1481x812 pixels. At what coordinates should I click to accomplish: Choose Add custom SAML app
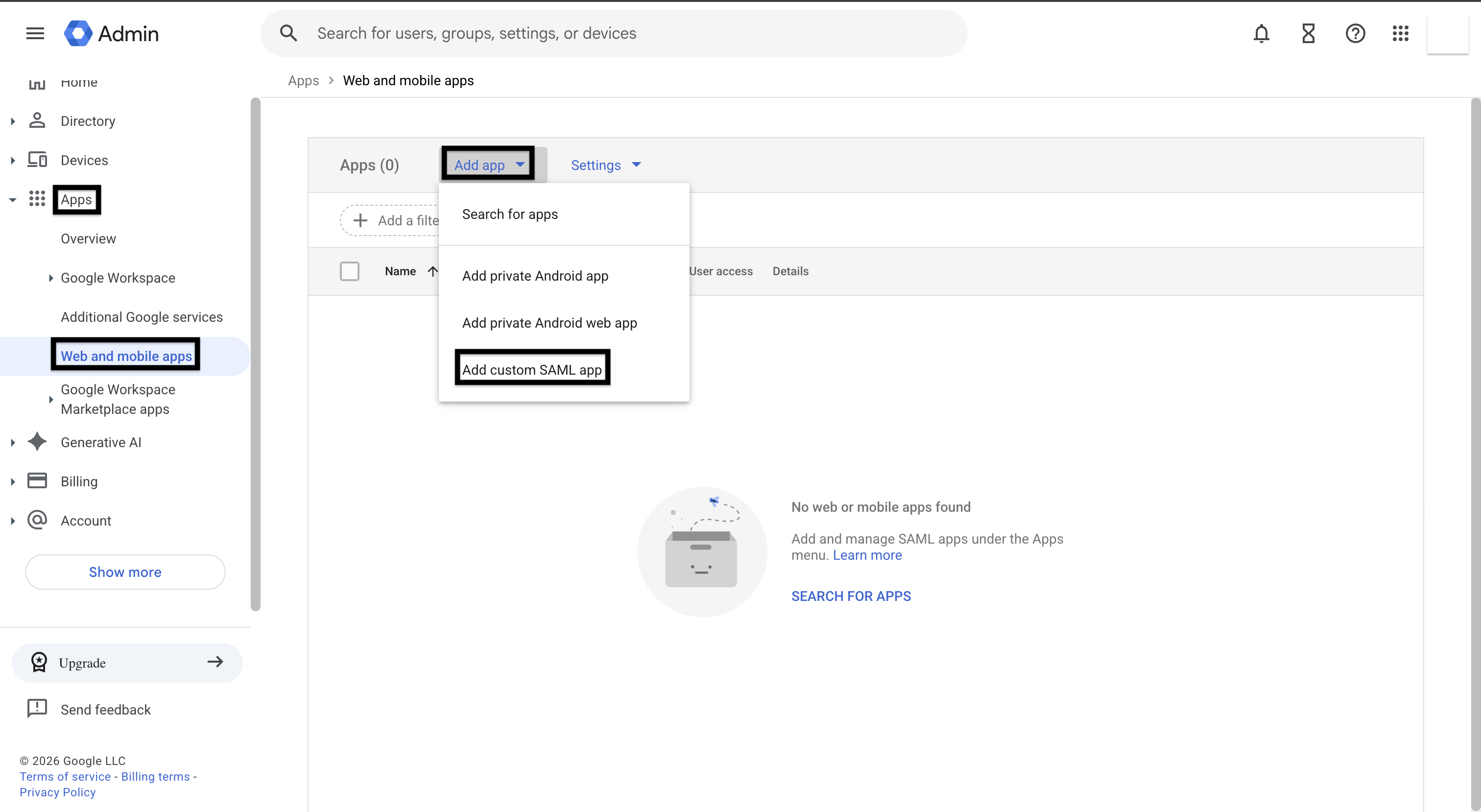click(x=564, y=369)
